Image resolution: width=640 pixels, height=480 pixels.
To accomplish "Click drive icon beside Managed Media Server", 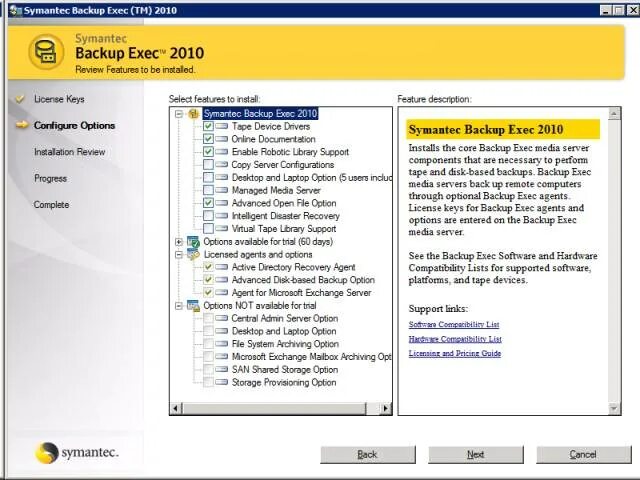I will [x=222, y=190].
